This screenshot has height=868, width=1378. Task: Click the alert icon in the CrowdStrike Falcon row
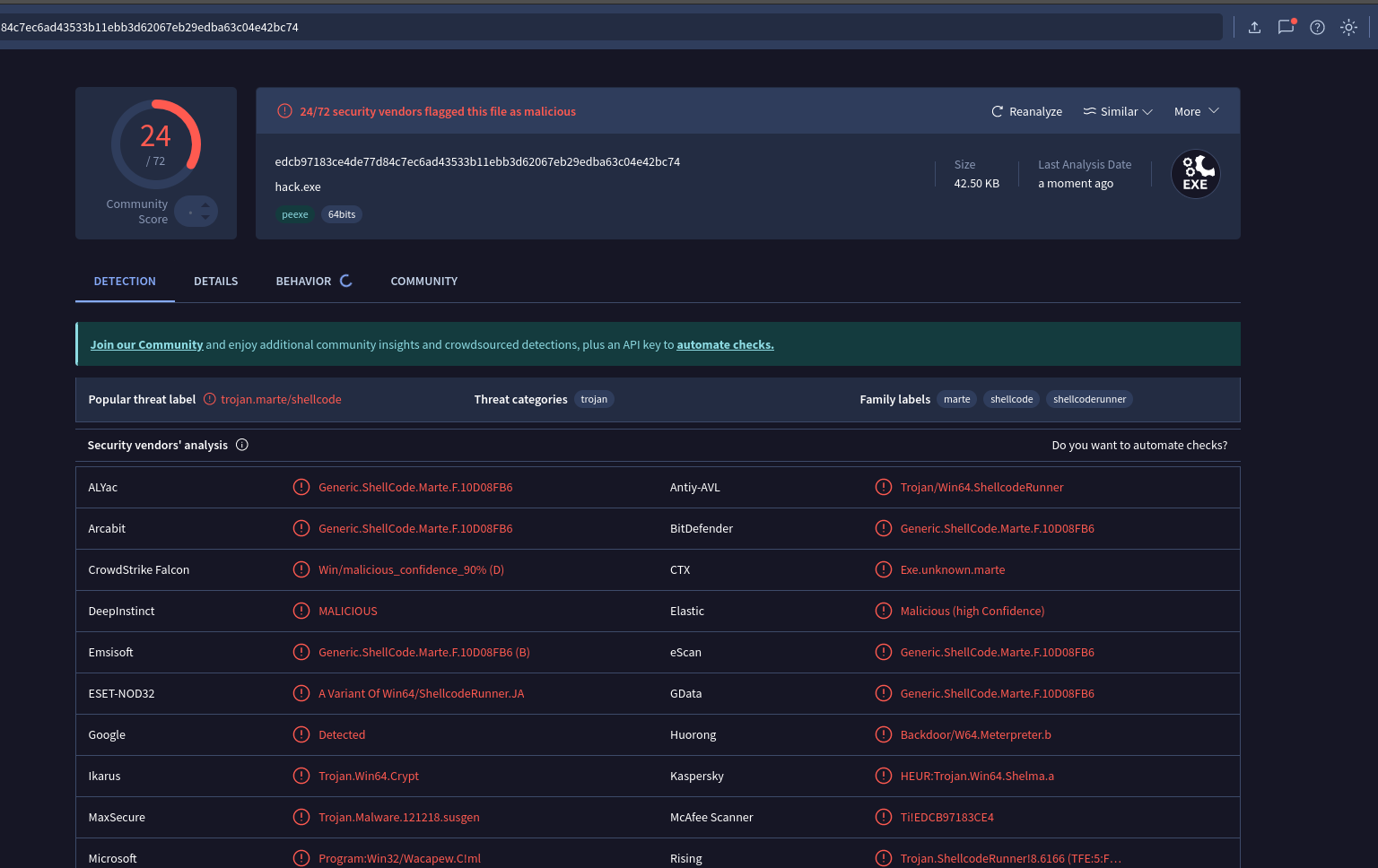click(301, 569)
